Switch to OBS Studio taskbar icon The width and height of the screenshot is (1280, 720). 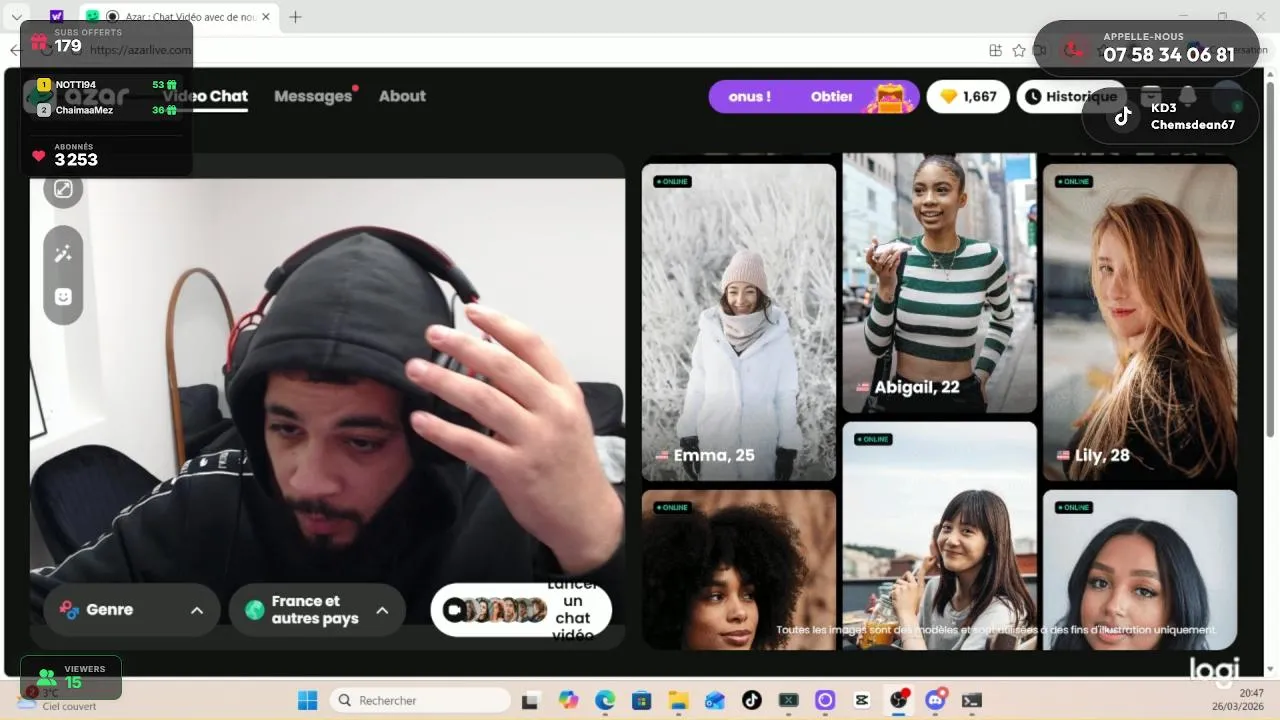pyautogui.click(x=899, y=700)
